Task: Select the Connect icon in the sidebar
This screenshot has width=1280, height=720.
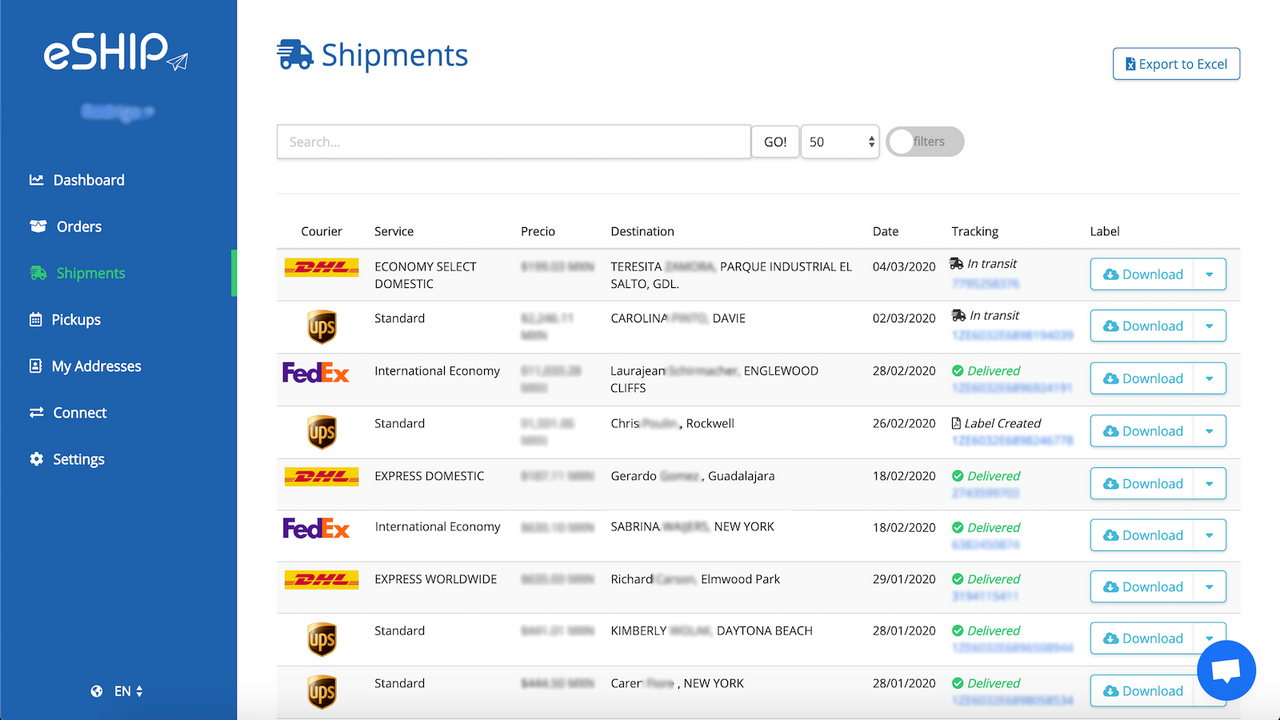Action: [x=34, y=412]
